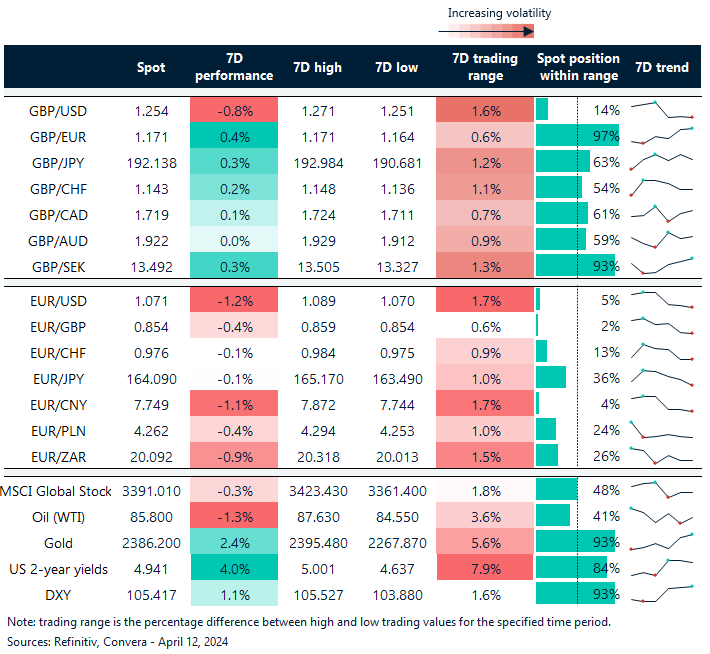Image resolution: width=710 pixels, height=654 pixels.
Task: Click the EUR/CNY 7D trend sparkline
Action: [661, 402]
